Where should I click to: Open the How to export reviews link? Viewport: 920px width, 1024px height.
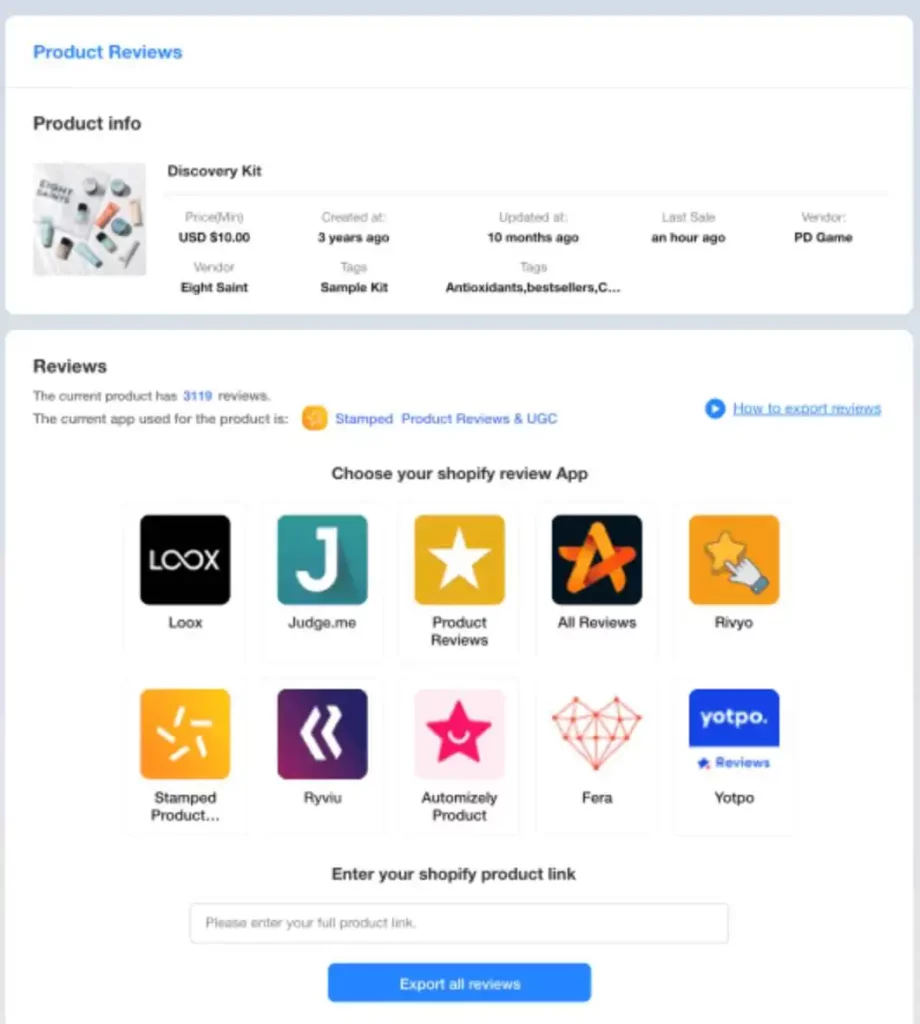pyautogui.click(x=806, y=408)
